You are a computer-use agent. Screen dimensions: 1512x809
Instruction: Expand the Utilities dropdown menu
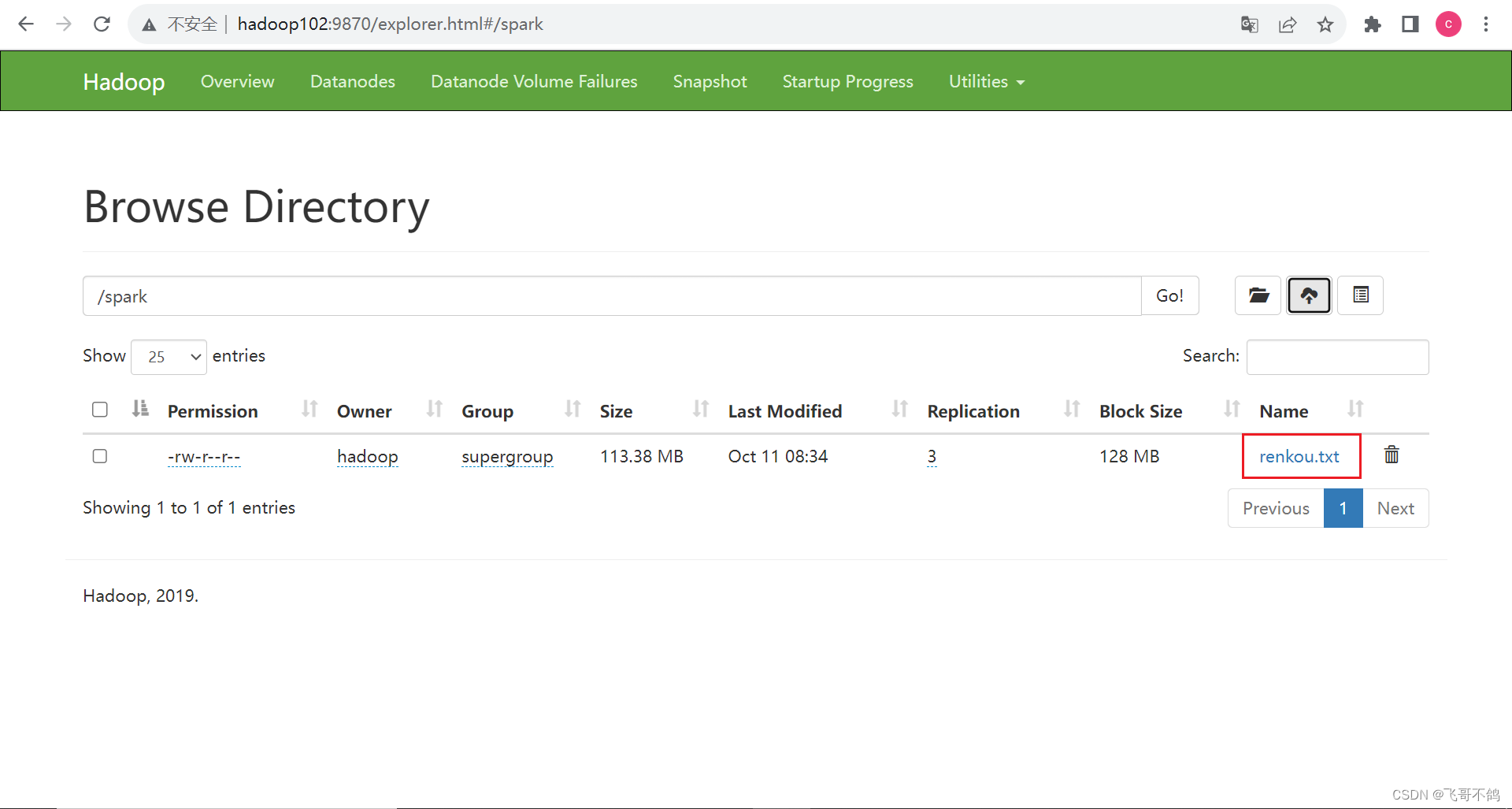[986, 82]
